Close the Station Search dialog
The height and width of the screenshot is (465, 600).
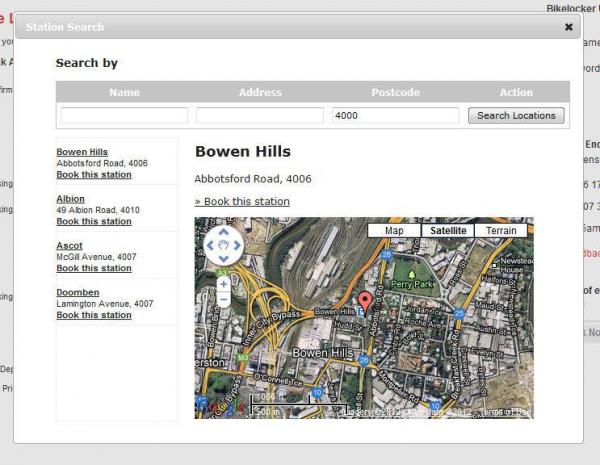pos(568,27)
